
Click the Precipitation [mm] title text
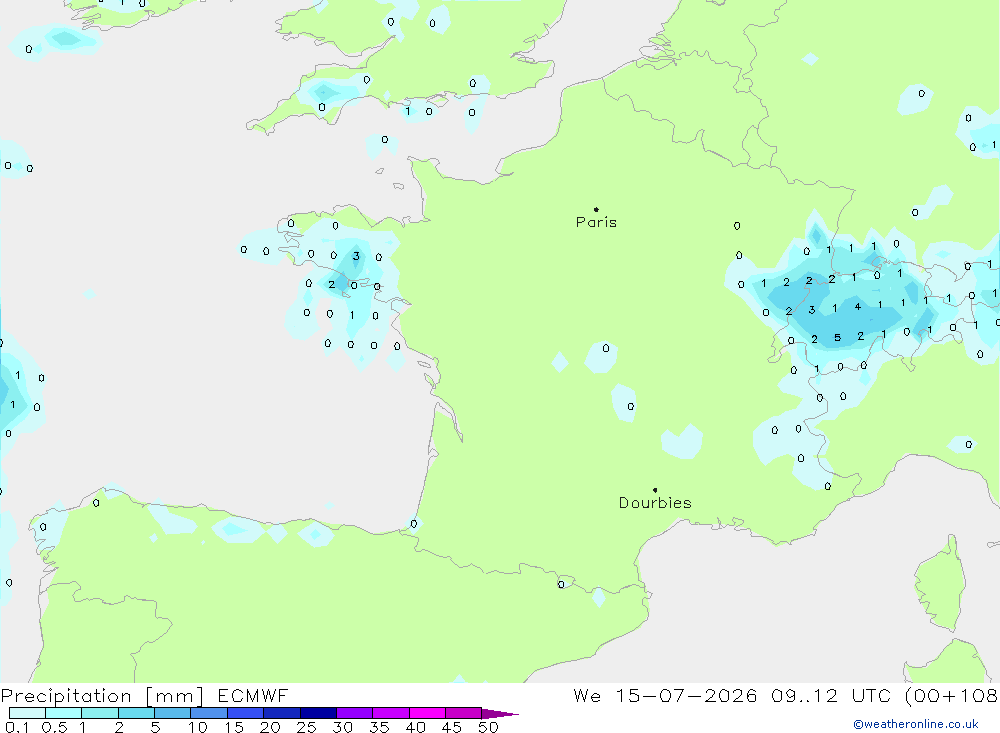102,696
